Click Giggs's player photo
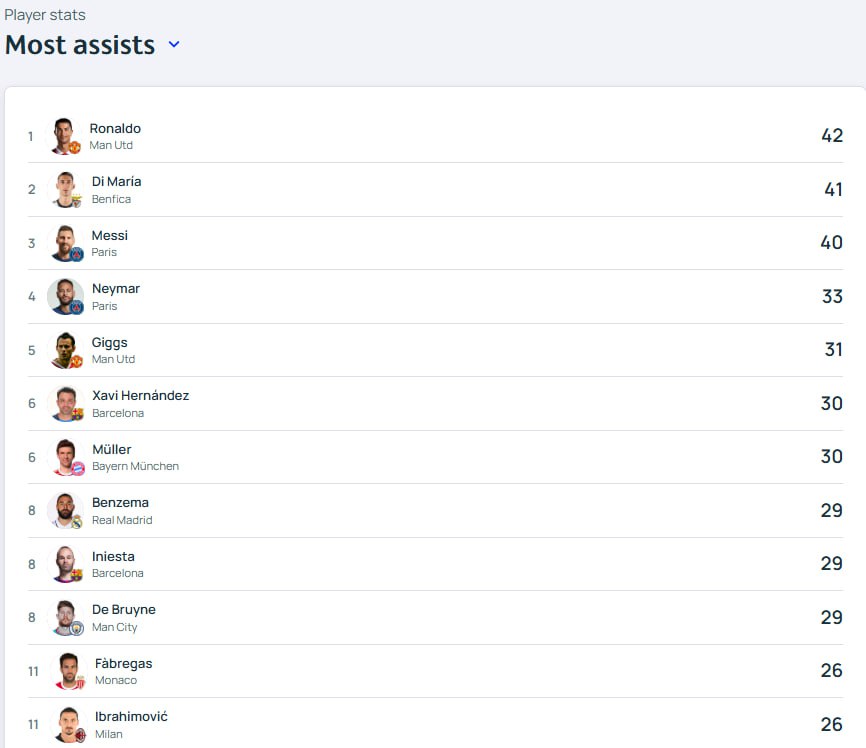This screenshot has width=866, height=748. click(66, 350)
